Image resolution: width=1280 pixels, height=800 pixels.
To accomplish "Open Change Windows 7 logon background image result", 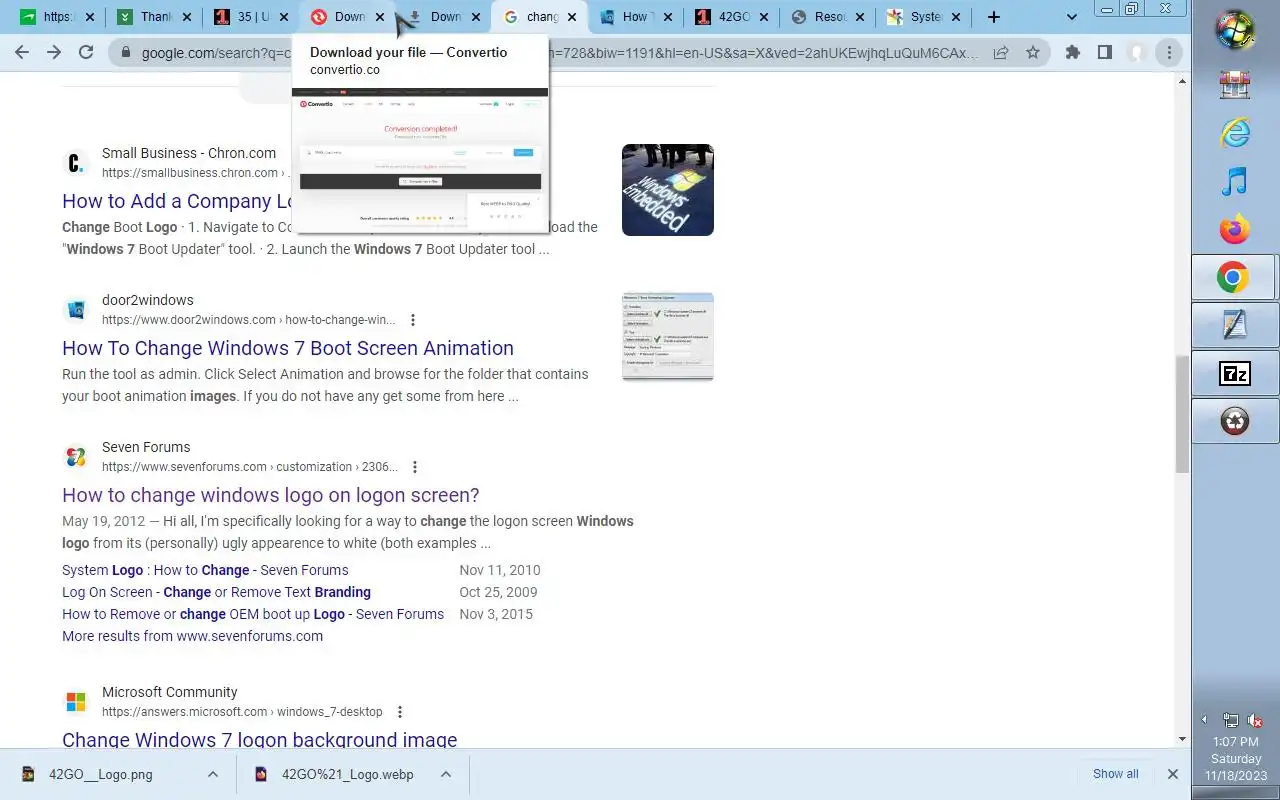I will click(x=260, y=739).
